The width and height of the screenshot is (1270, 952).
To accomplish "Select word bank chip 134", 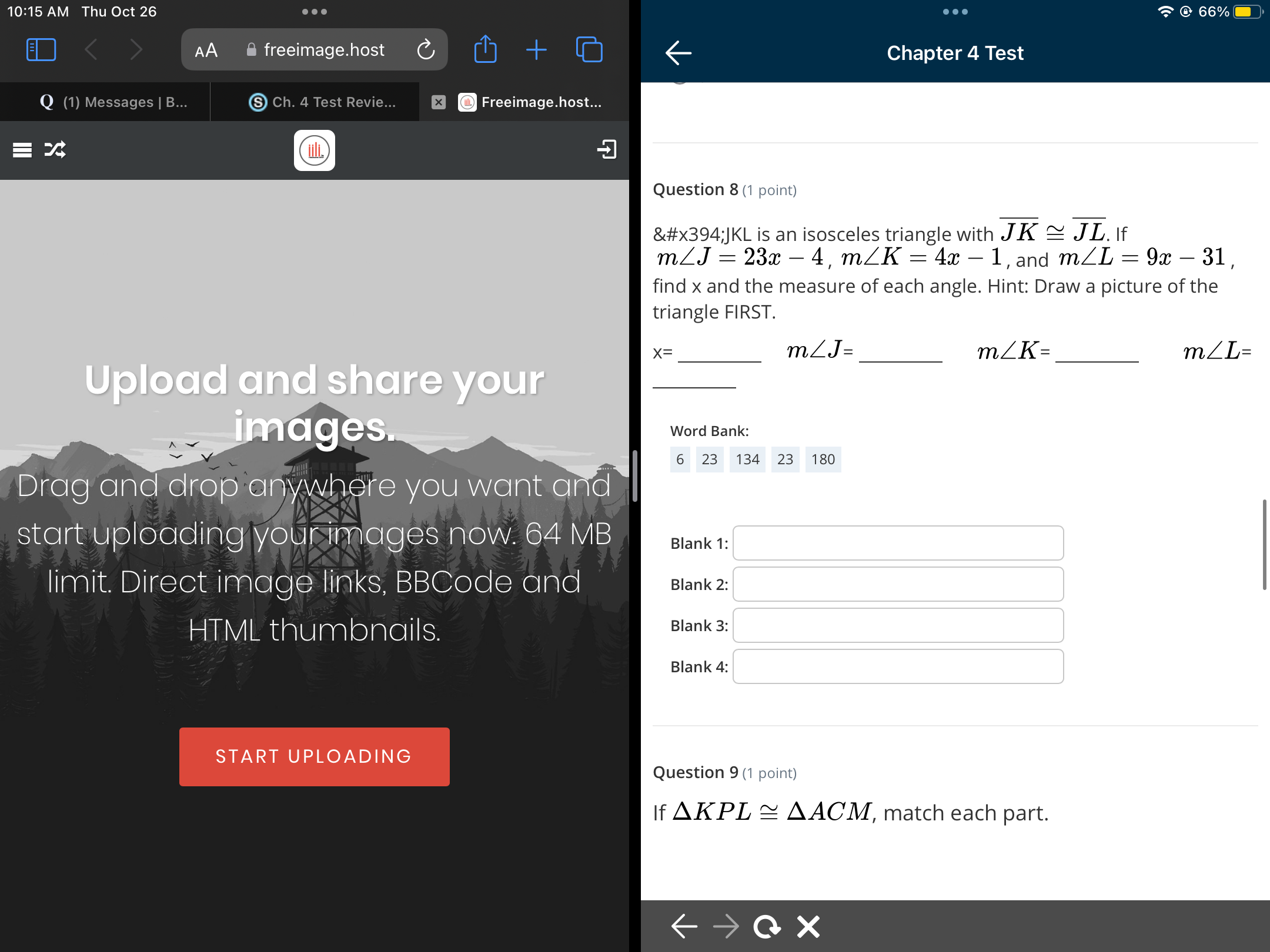I will pos(747,460).
